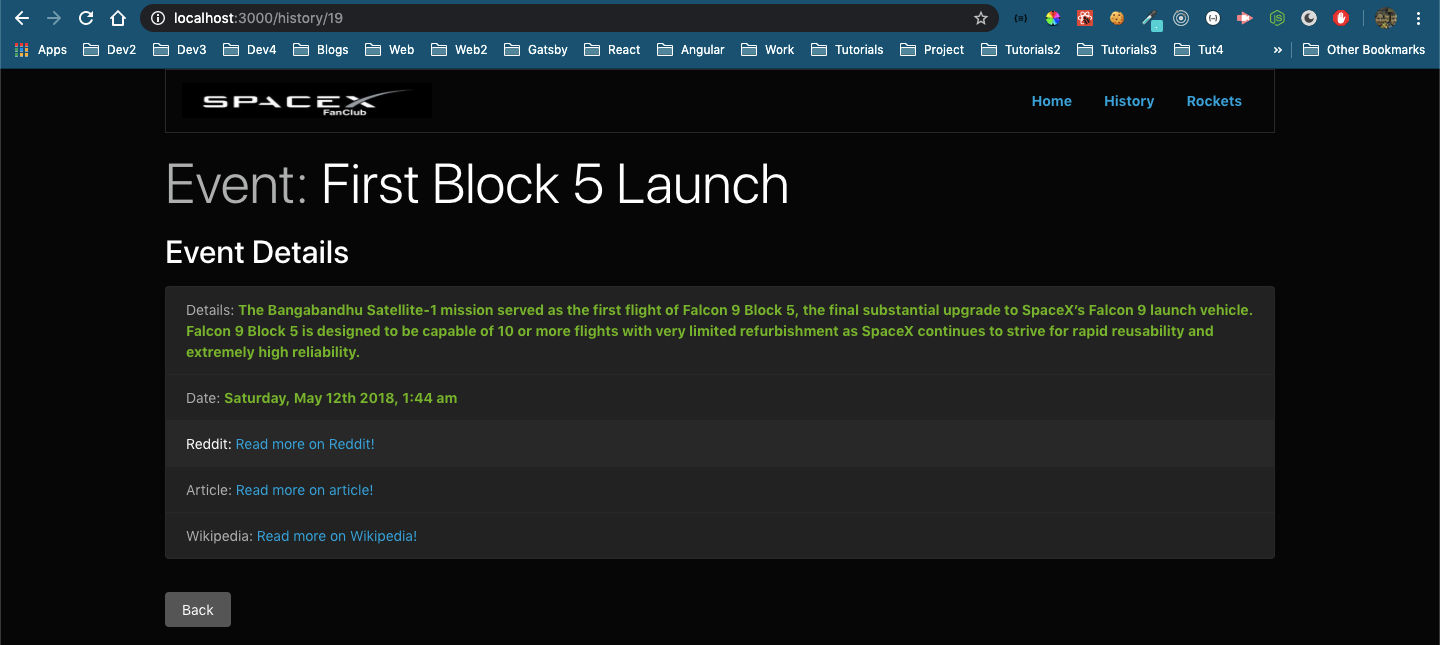The width and height of the screenshot is (1440, 645).
Task: Go to the Rockets nav item
Action: click(x=1214, y=101)
